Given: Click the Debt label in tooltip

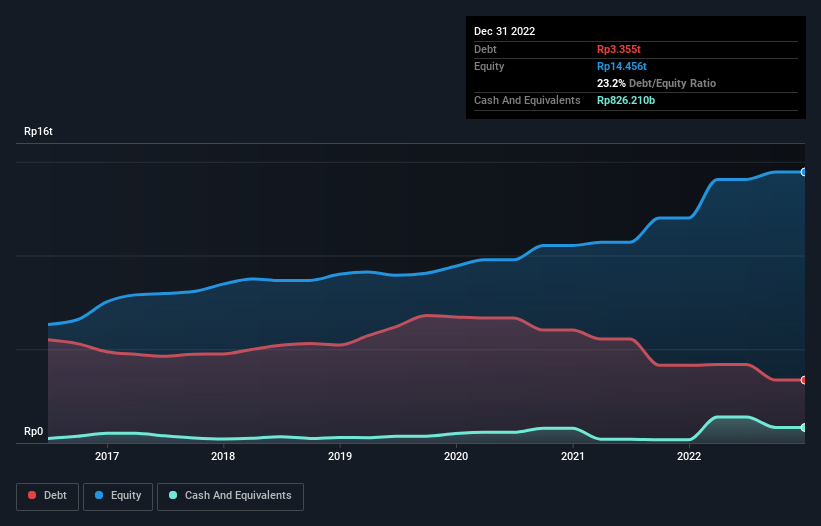Looking at the screenshot, I should tap(485, 49).
